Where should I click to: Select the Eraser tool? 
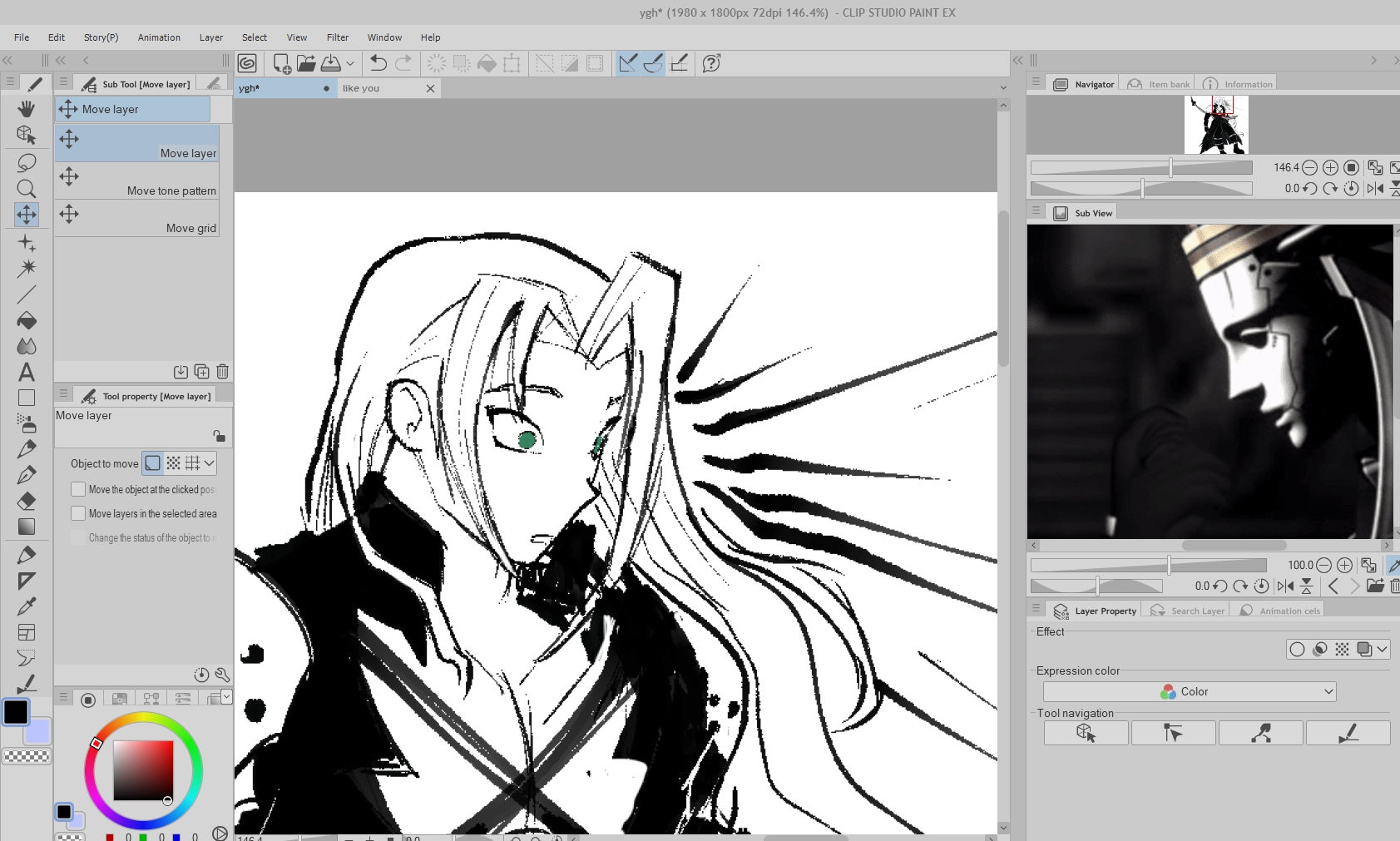(x=27, y=501)
